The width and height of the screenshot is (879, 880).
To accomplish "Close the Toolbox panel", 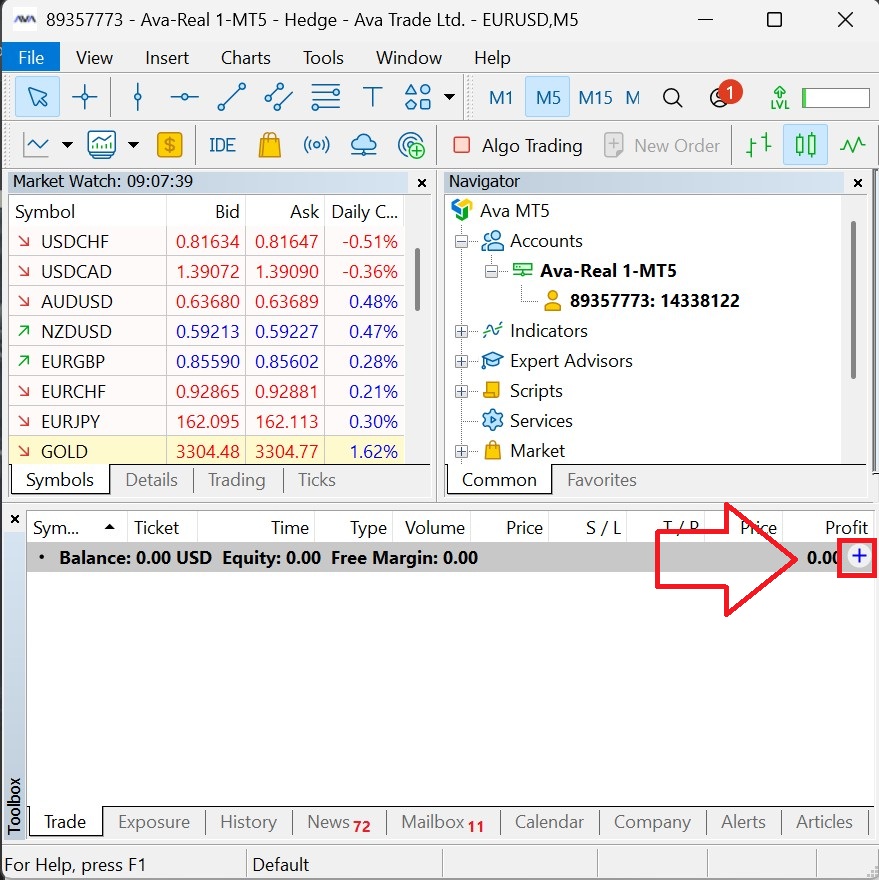I will pyautogui.click(x=15, y=519).
